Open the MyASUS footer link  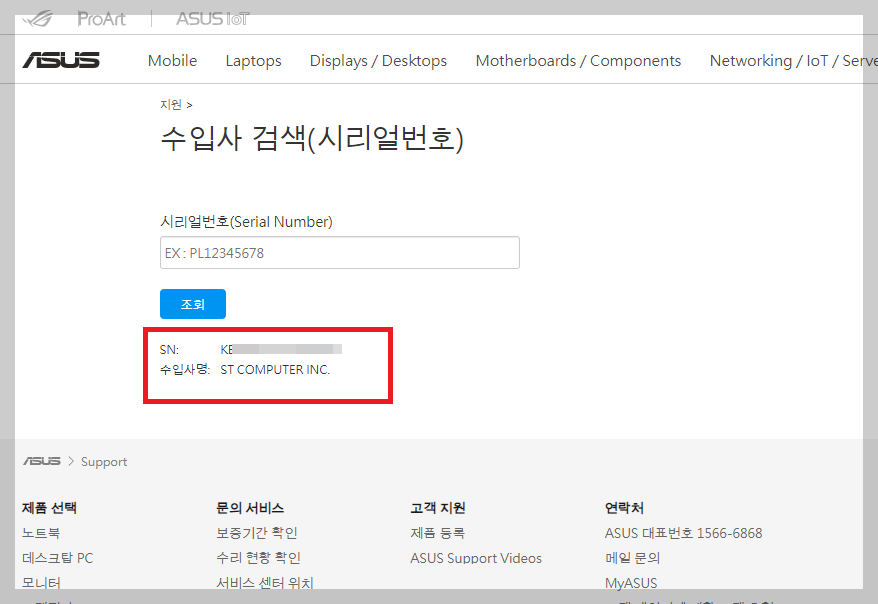pos(631,583)
